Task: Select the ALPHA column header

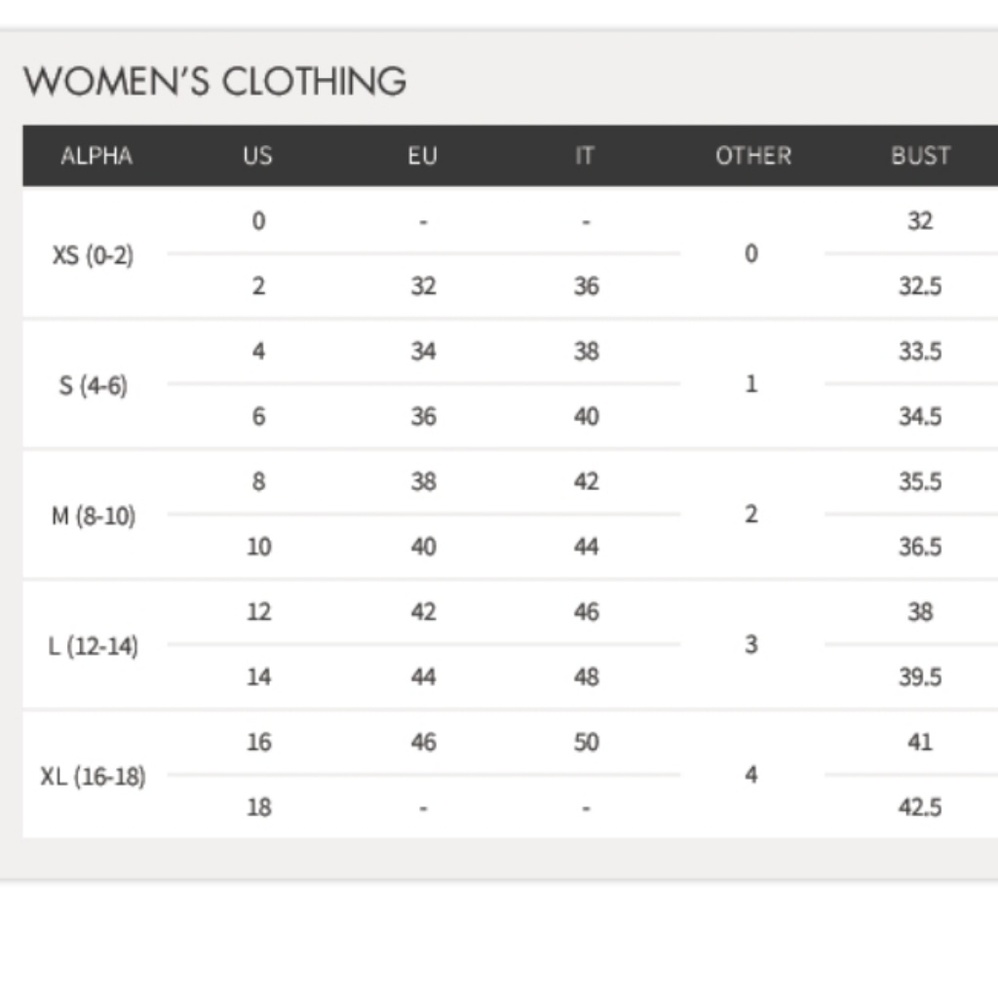Action: point(96,156)
